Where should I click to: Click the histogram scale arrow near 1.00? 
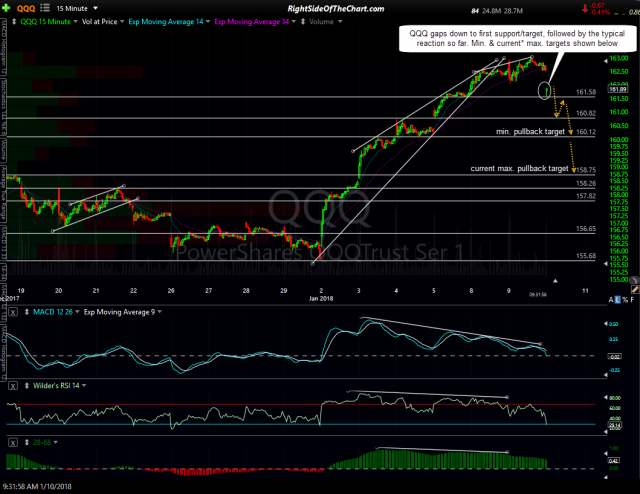point(605,454)
